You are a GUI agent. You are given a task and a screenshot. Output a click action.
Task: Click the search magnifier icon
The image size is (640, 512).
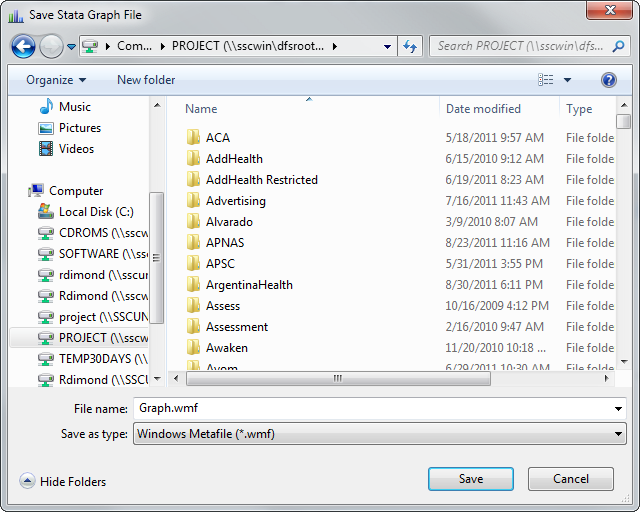click(x=618, y=46)
